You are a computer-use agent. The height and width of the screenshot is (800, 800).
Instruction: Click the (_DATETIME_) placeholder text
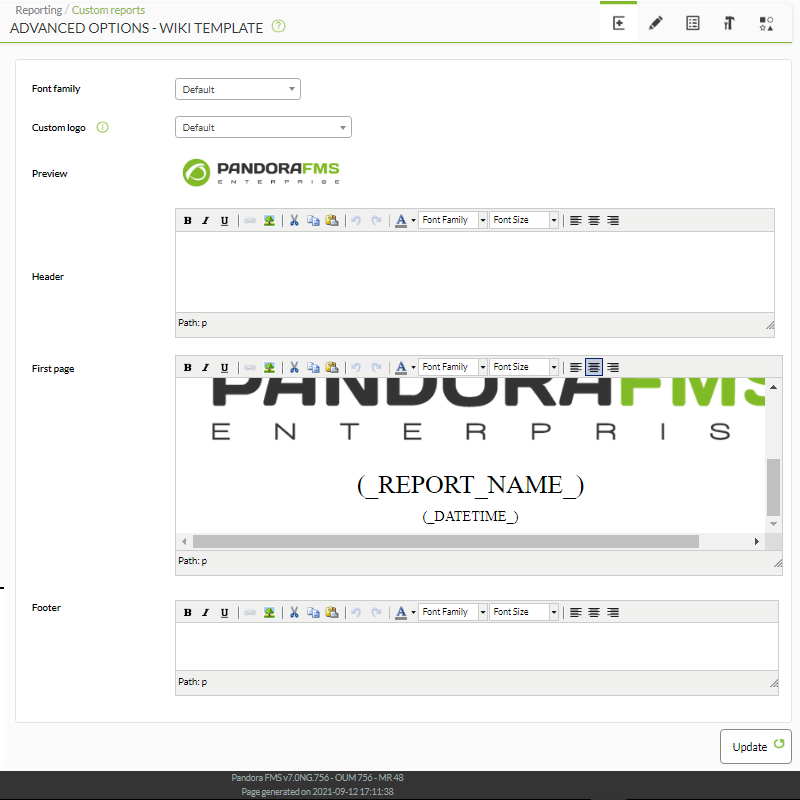[470, 516]
